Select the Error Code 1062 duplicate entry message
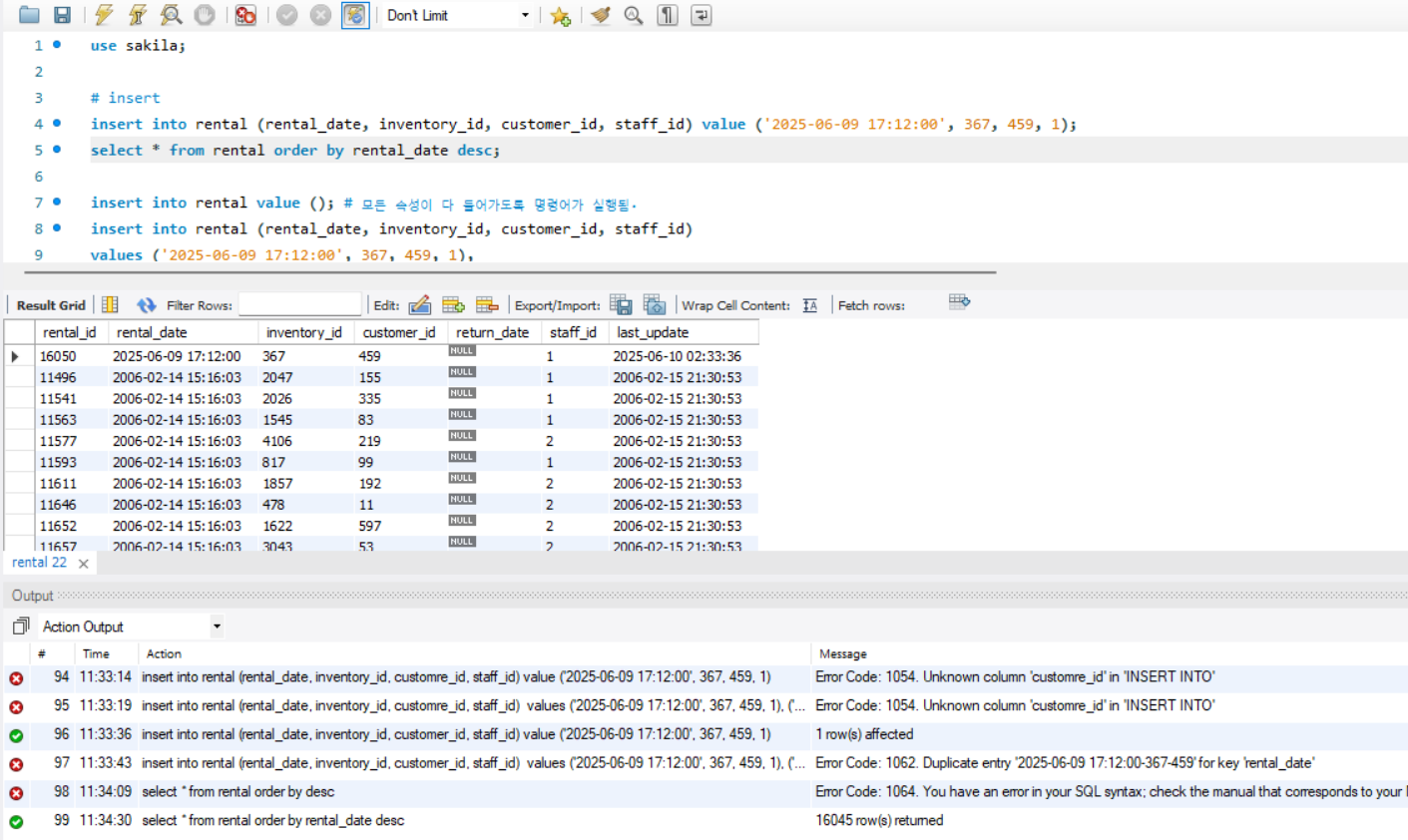1408x840 pixels. tap(1065, 763)
